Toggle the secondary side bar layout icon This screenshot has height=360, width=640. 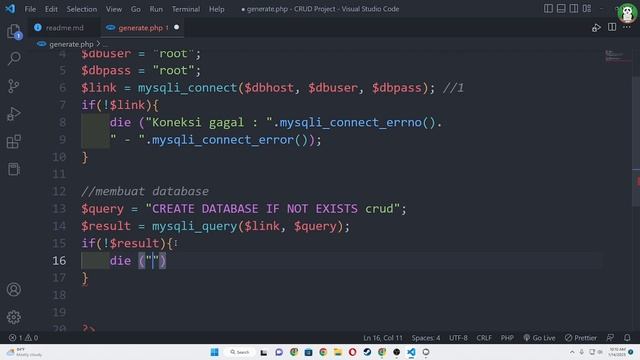click(x=573, y=9)
